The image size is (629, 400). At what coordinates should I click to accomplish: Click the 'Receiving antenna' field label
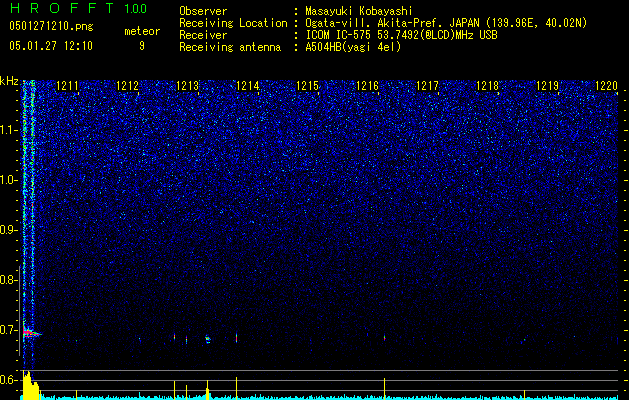pyautogui.click(x=230, y=47)
